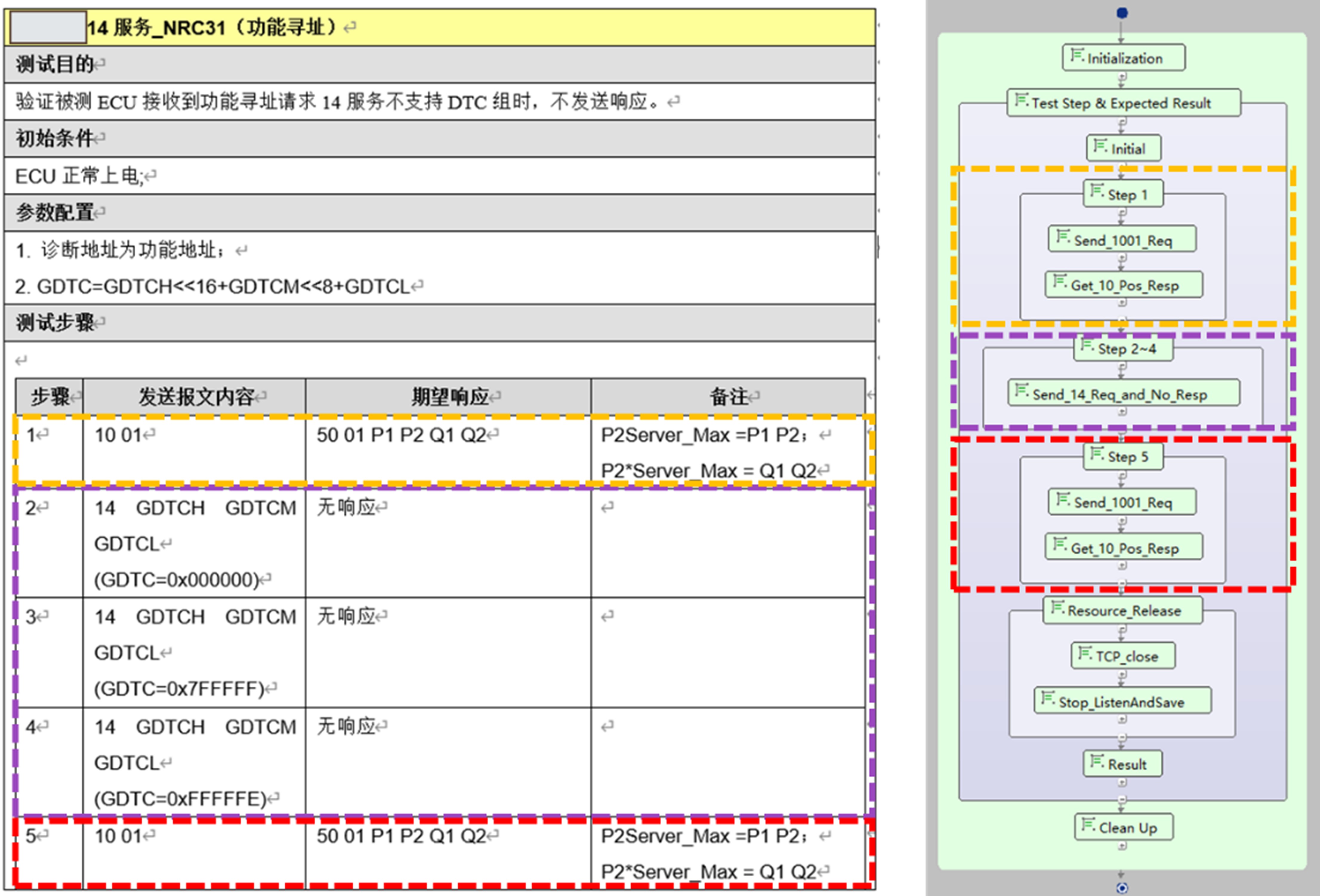Select the Resource_Release group node

(x=1123, y=611)
